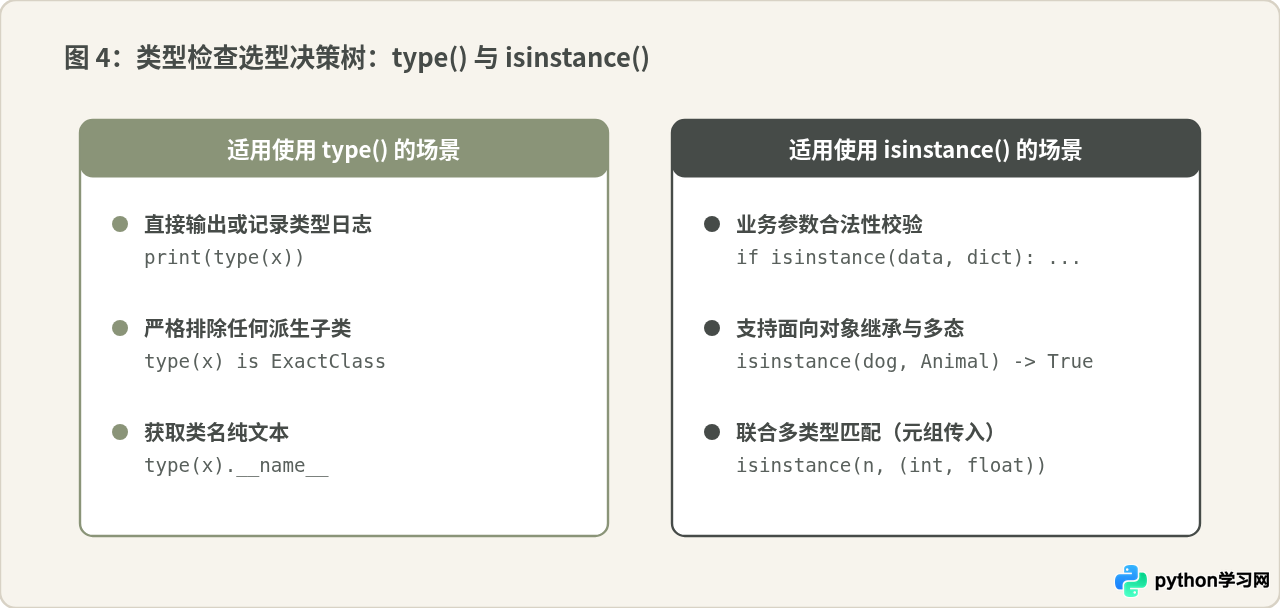
Task: Click the Python logo icon
Action: (1131, 580)
